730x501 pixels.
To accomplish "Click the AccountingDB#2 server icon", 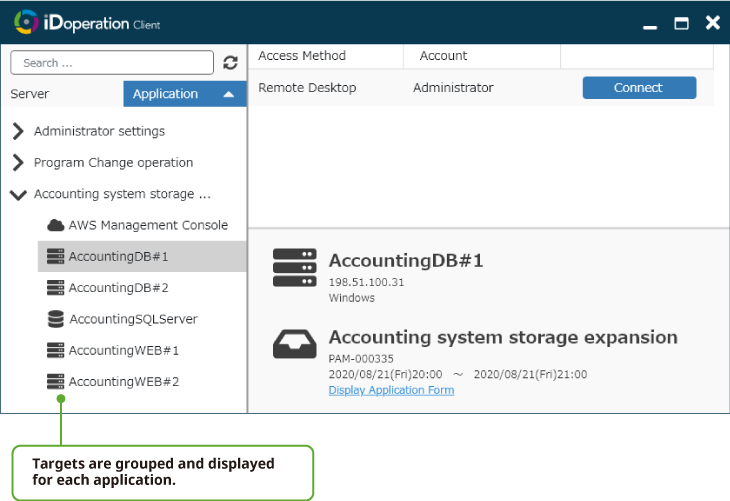I will click(55, 288).
